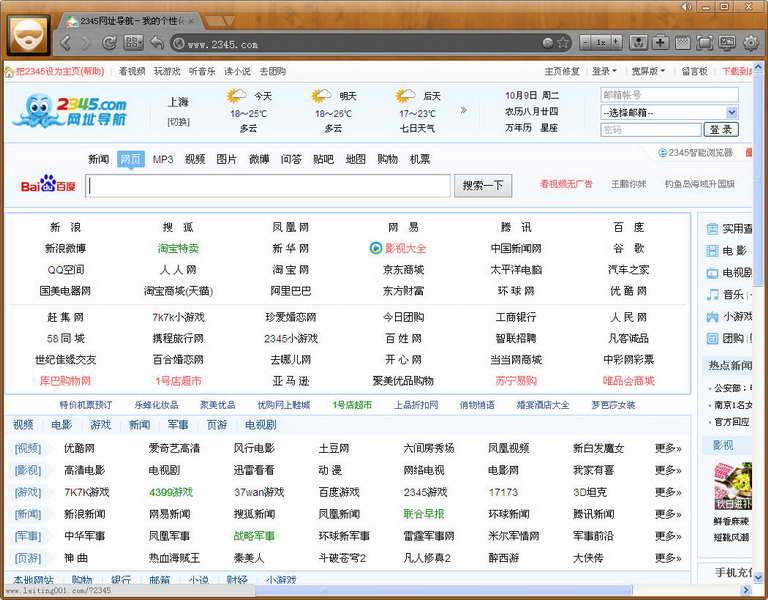Click the 主页修复 link

click(x=562, y=72)
